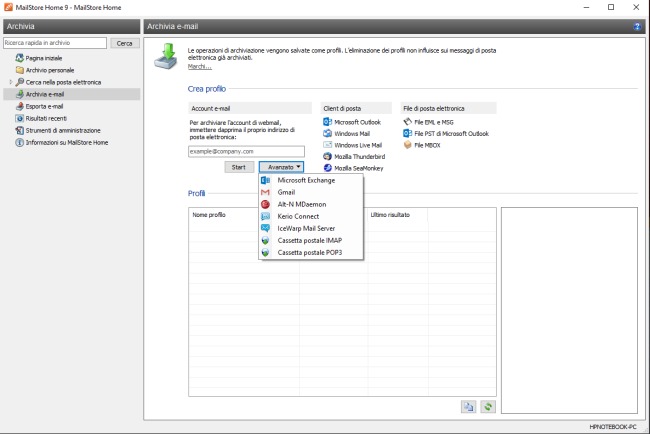This screenshot has width=650, height=434.
Task: Click the Strumenti di amministrazione icon
Action: 19,130
